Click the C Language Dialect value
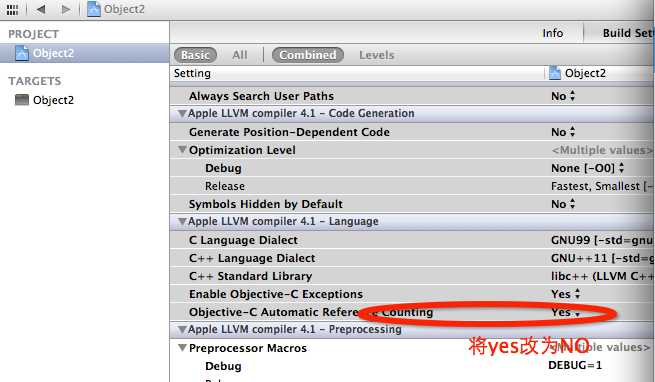Viewport: 655px width, 382px height. coord(602,240)
